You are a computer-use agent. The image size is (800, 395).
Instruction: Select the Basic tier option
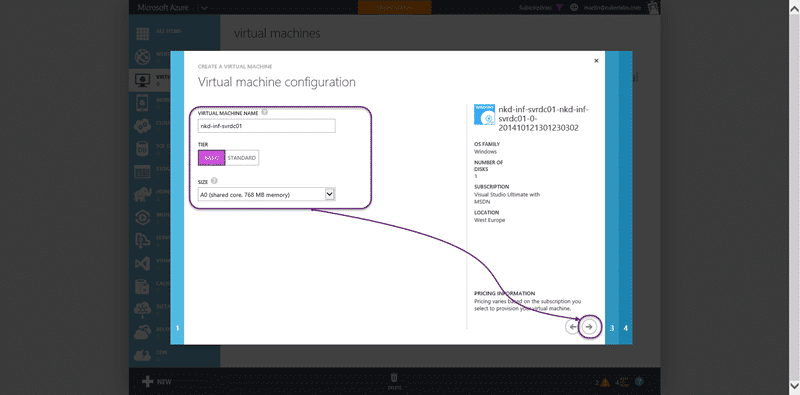tap(212, 158)
